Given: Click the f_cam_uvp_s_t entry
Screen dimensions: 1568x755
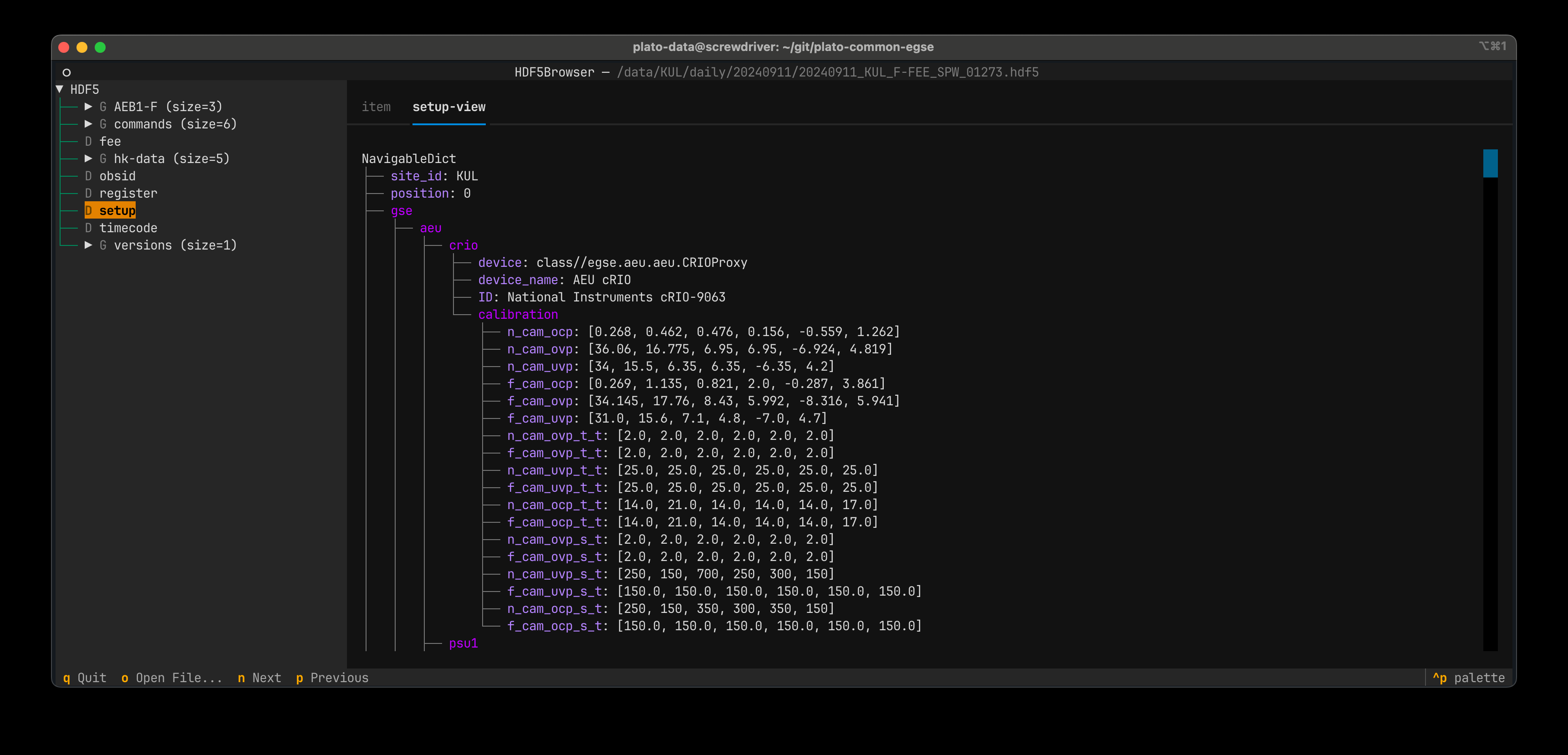Looking at the screenshot, I should click(x=715, y=592).
